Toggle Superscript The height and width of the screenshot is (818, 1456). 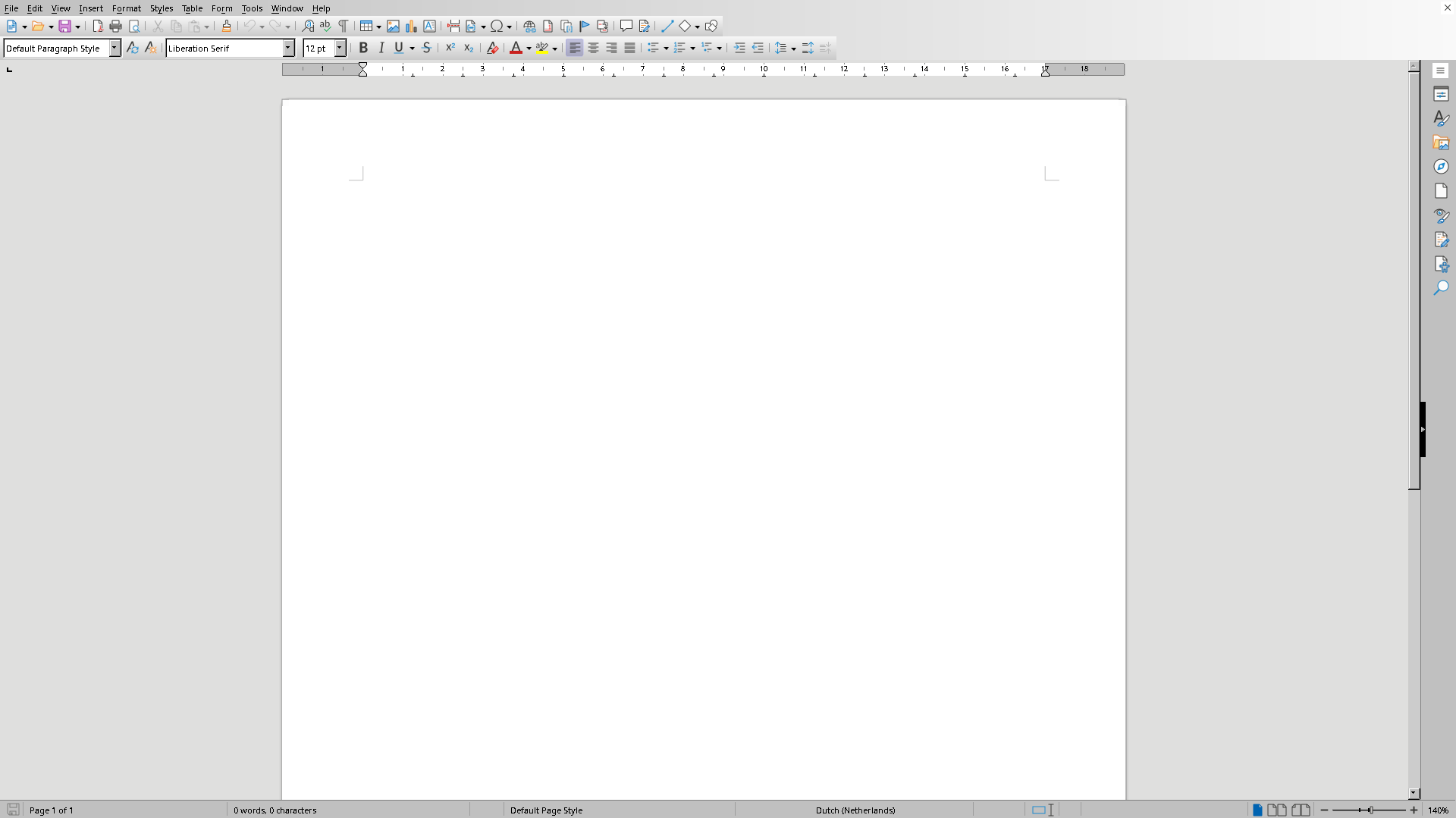(x=450, y=48)
